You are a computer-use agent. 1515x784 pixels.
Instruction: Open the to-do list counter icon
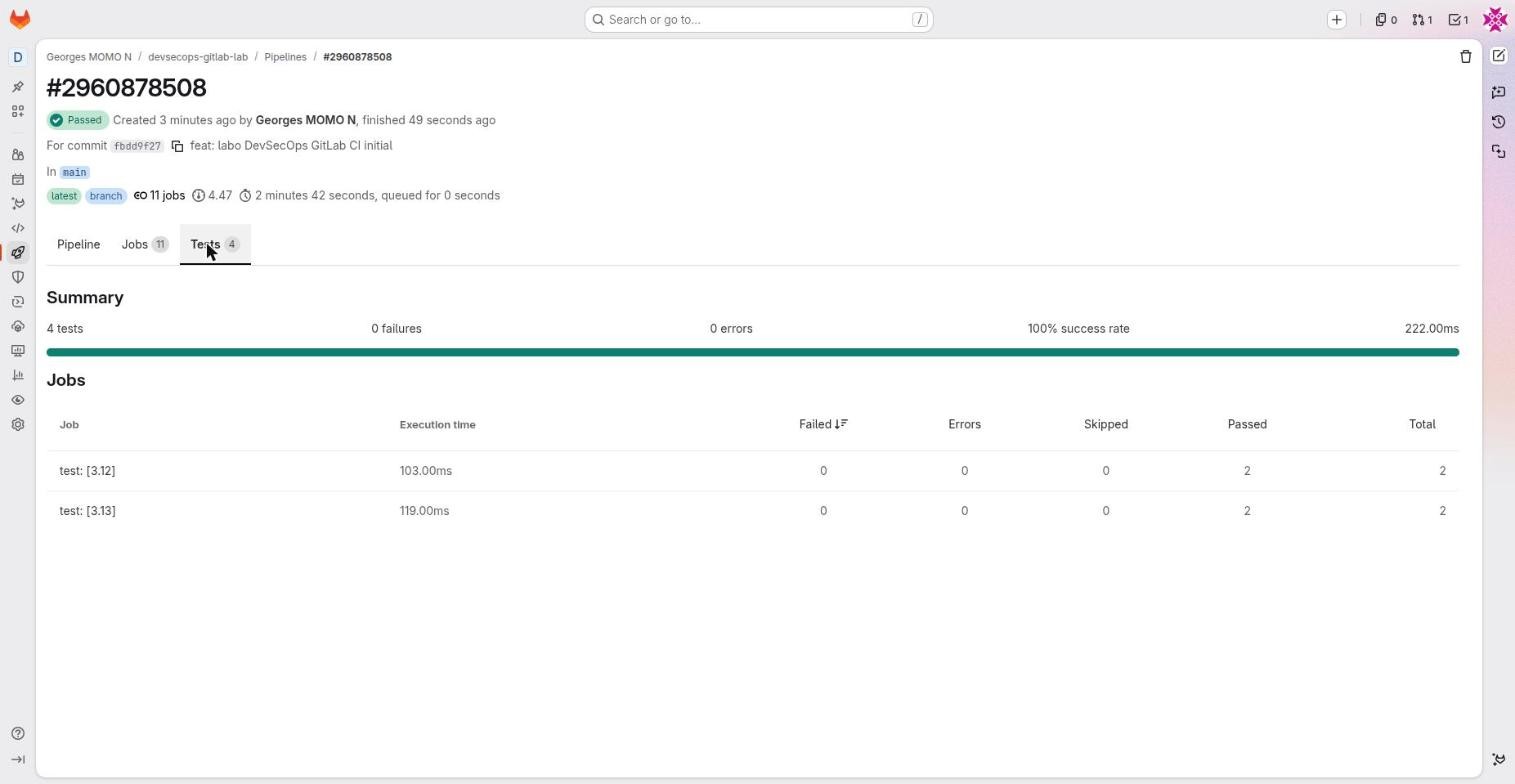click(x=1458, y=20)
